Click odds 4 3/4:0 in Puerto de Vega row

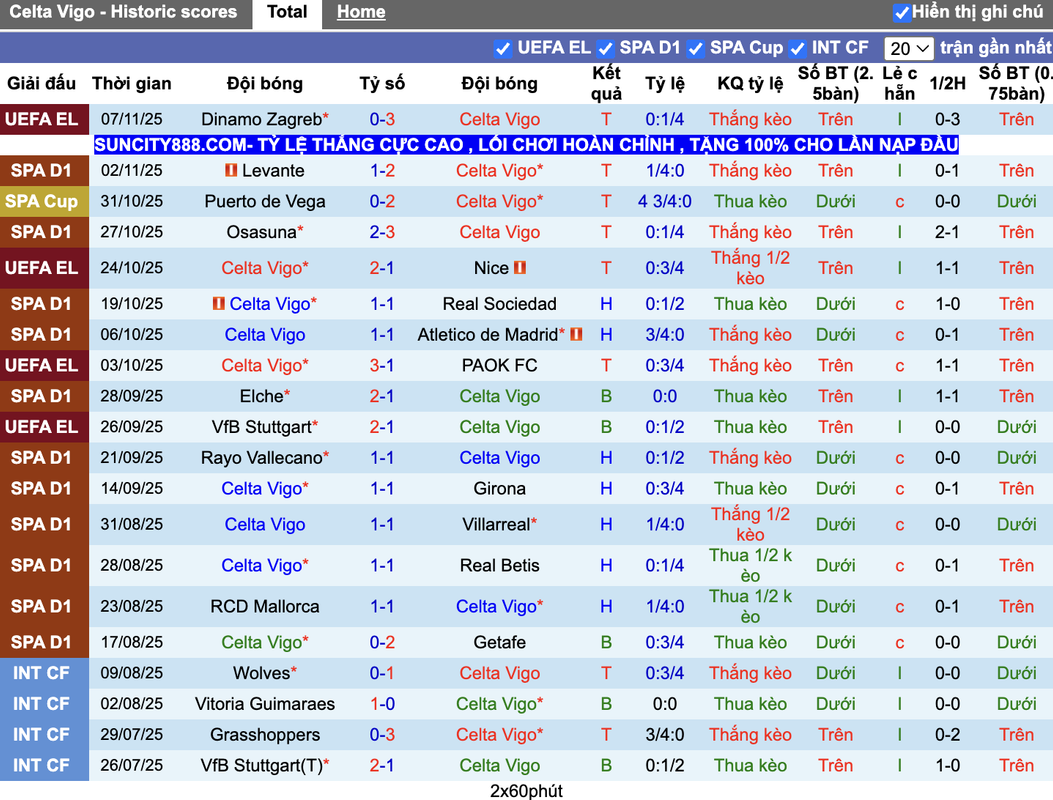[x=665, y=202]
